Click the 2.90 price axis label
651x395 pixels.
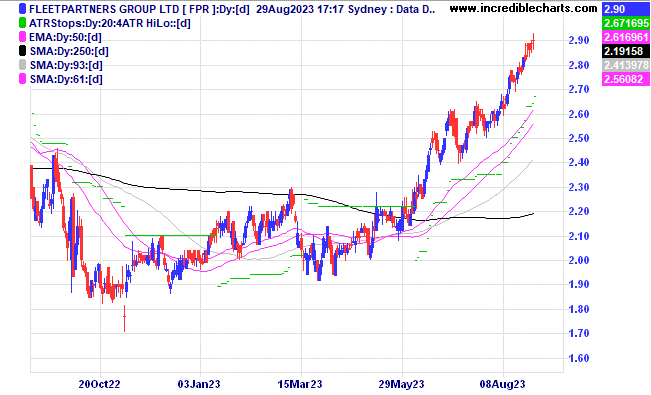point(579,40)
